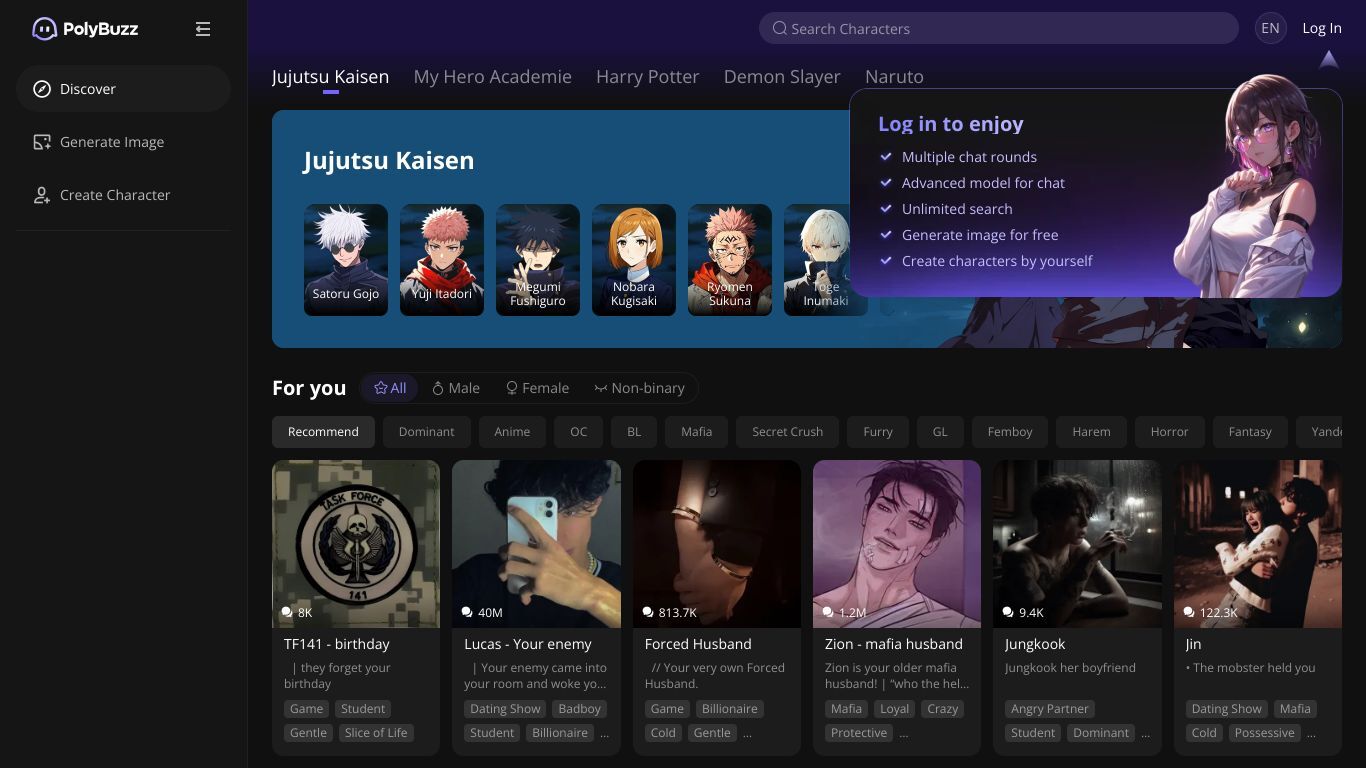Click the Log In link

pyautogui.click(x=1322, y=28)
